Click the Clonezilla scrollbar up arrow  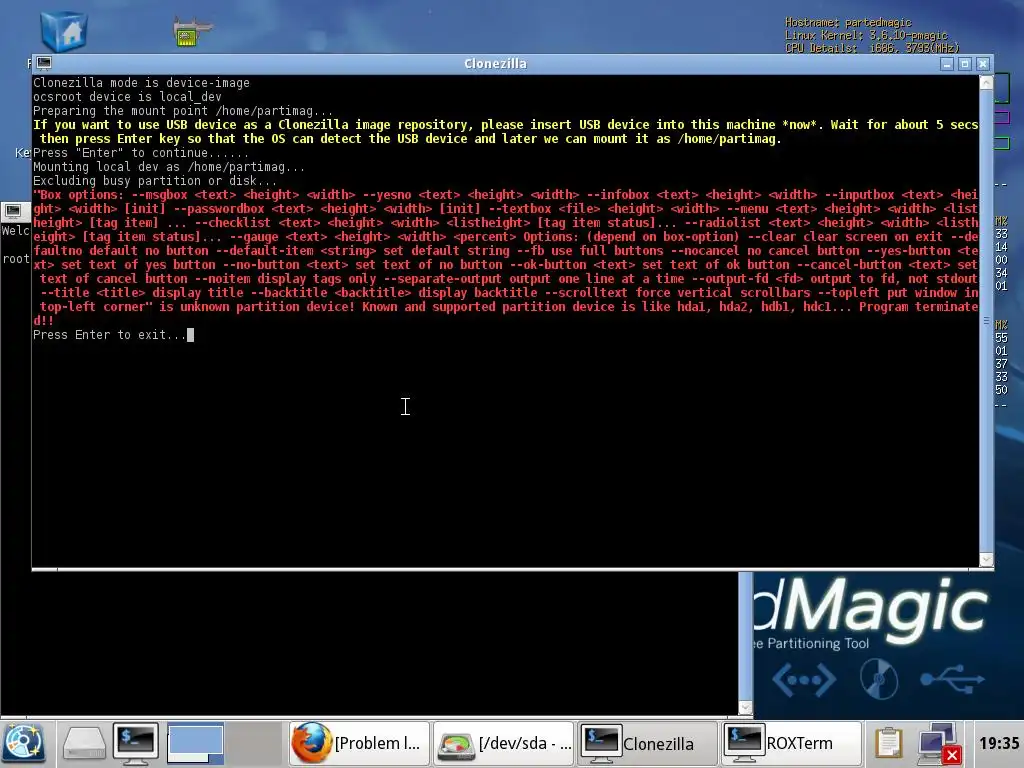click(986, 82)
